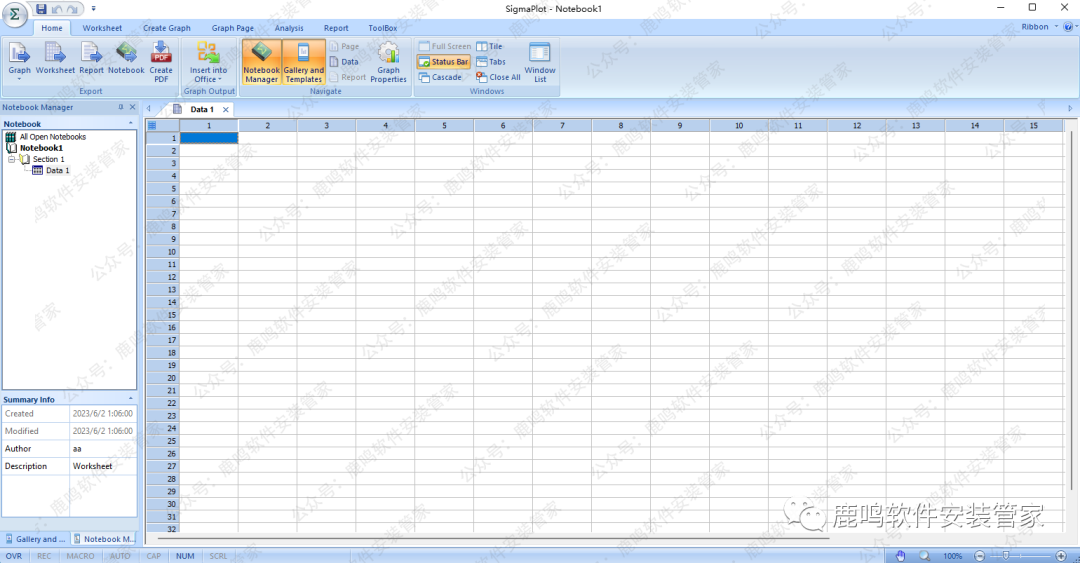Open Graph Properties from the ribbon
This screenshot has height=563, width=1080.
[388, 62]
